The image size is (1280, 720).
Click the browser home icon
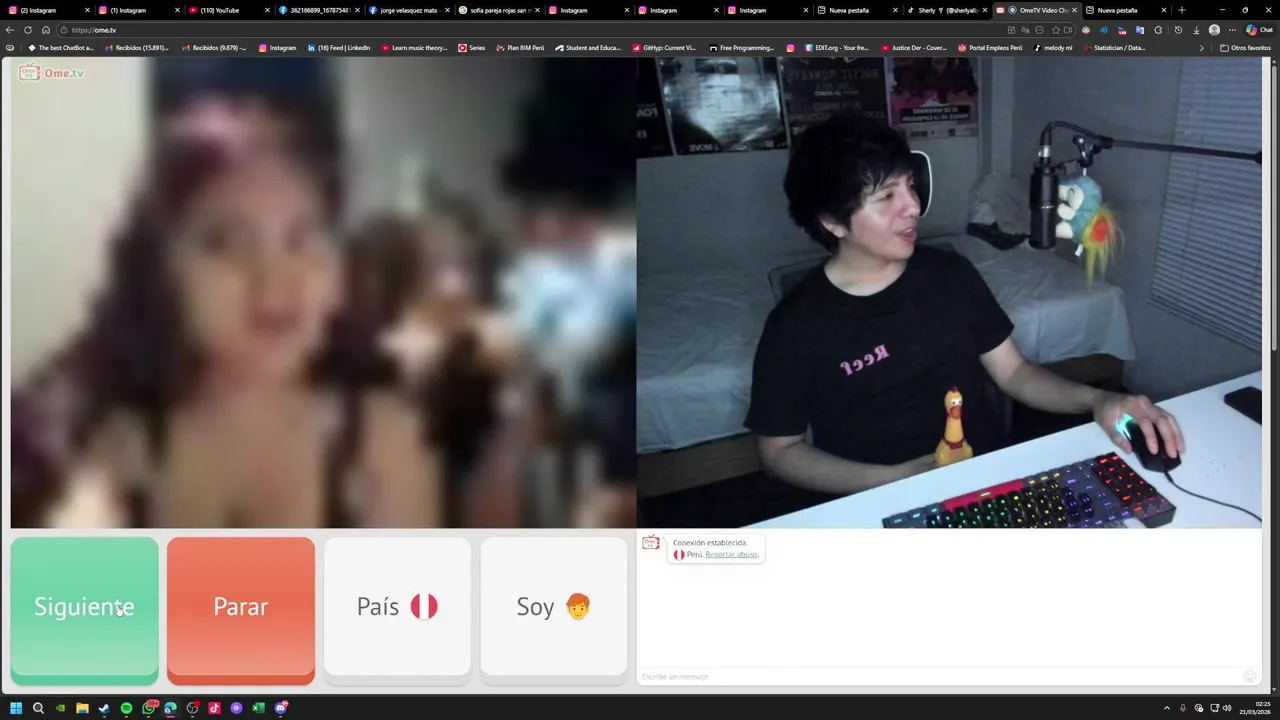tap(45, 30)
